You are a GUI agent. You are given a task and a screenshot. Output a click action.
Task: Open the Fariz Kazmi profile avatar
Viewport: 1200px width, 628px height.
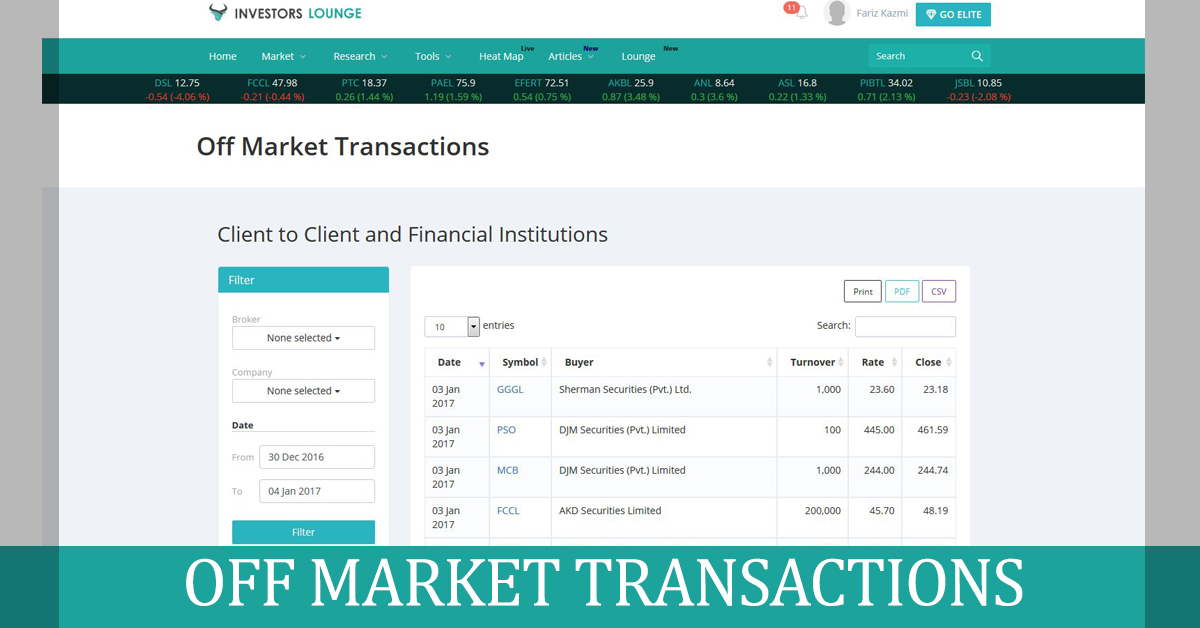point(836,13)
